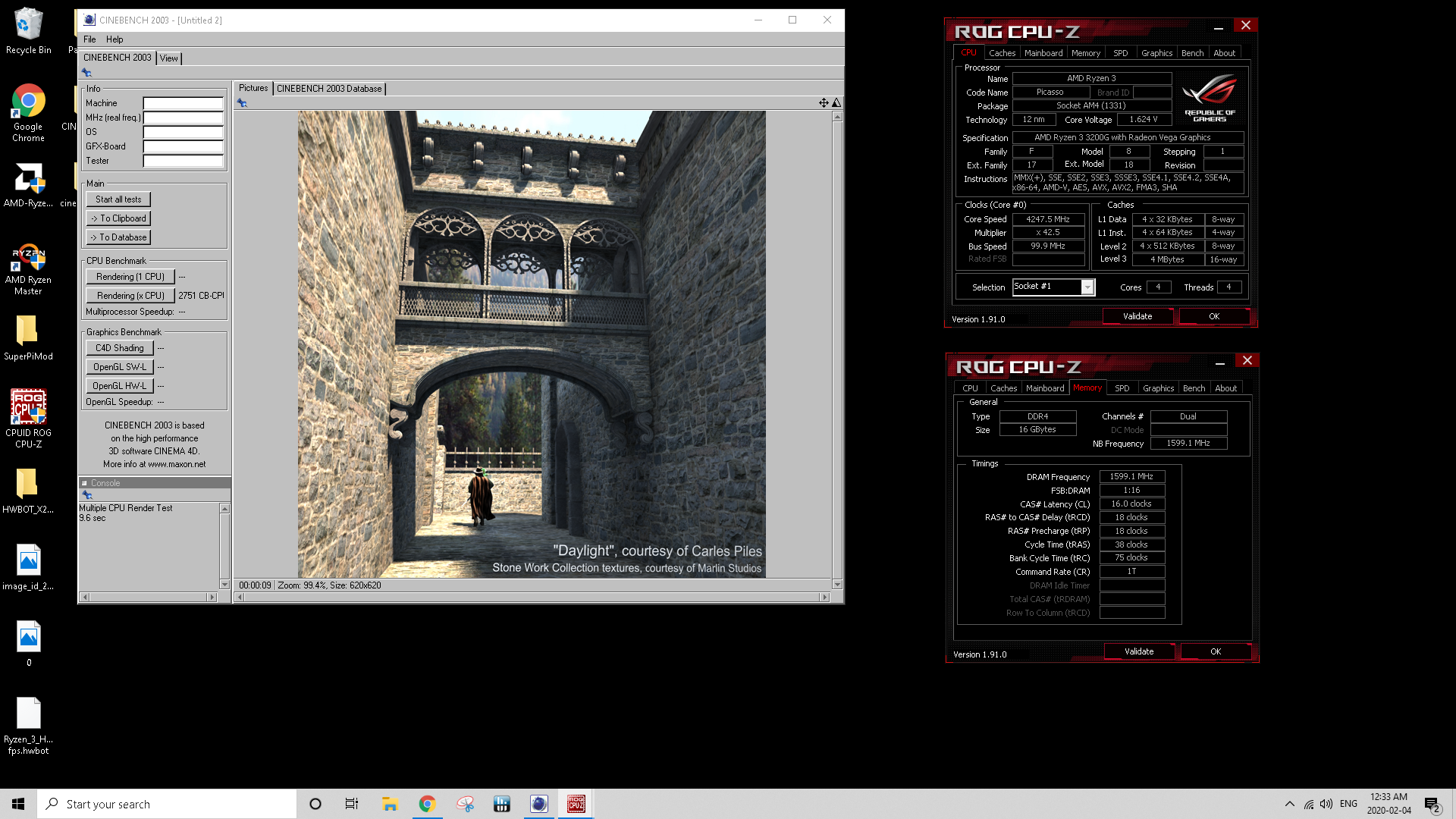
Task: Run Rendering (x CPU) benchmark
Action: tap(130, 296)
